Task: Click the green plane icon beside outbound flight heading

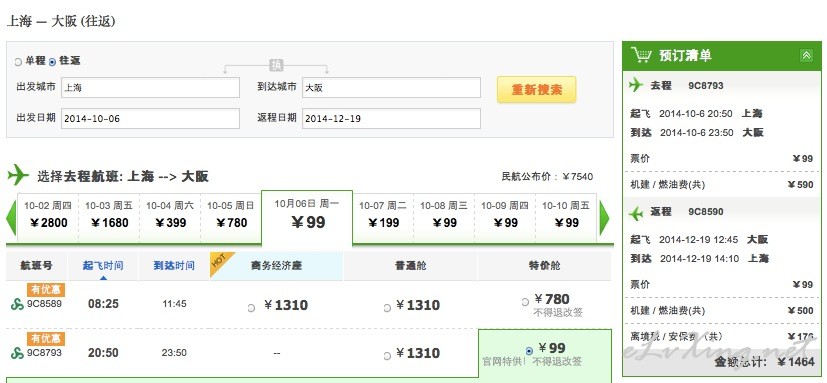Action: [x=18, y=175]
